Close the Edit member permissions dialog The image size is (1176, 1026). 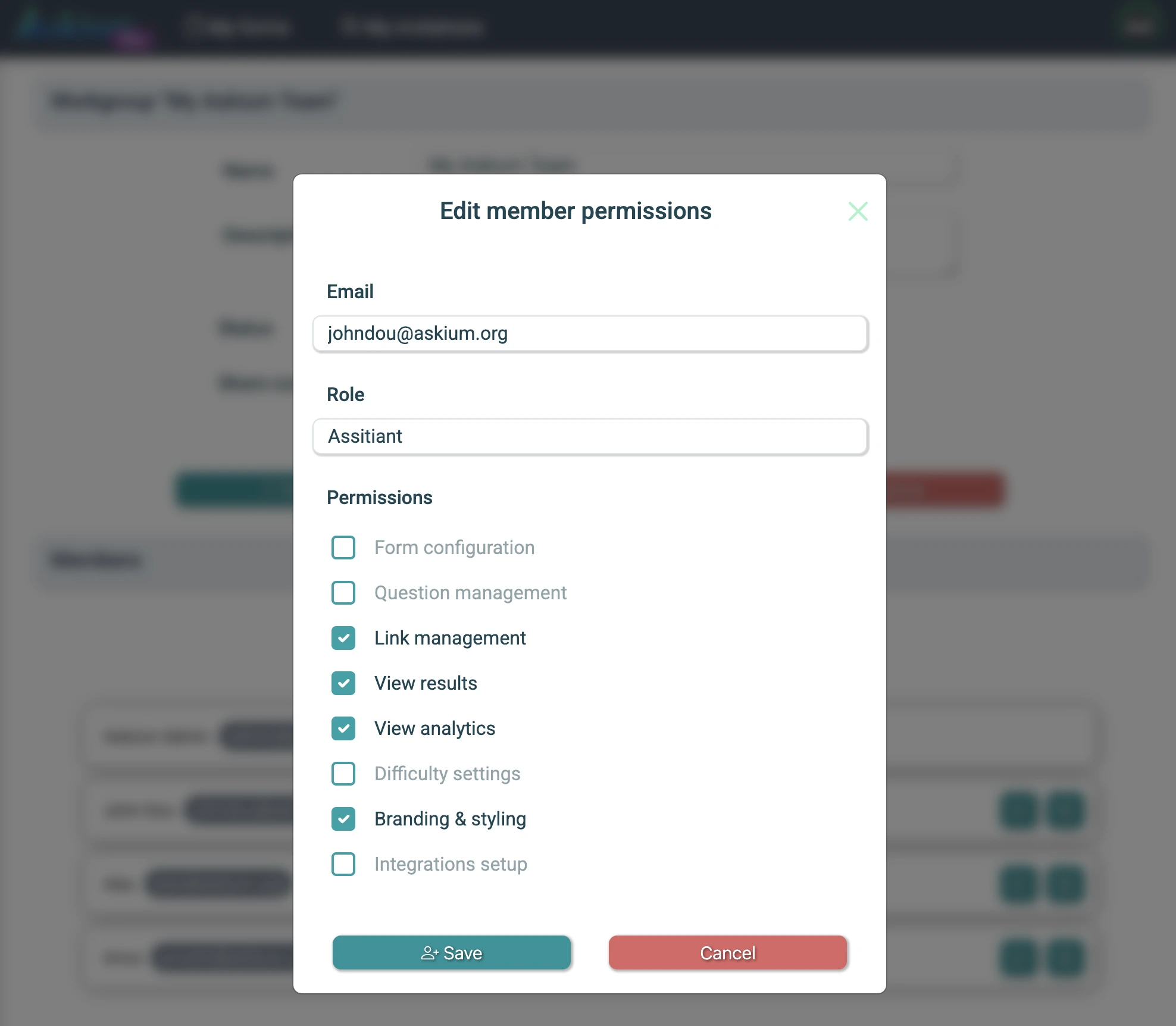(858, 211)
